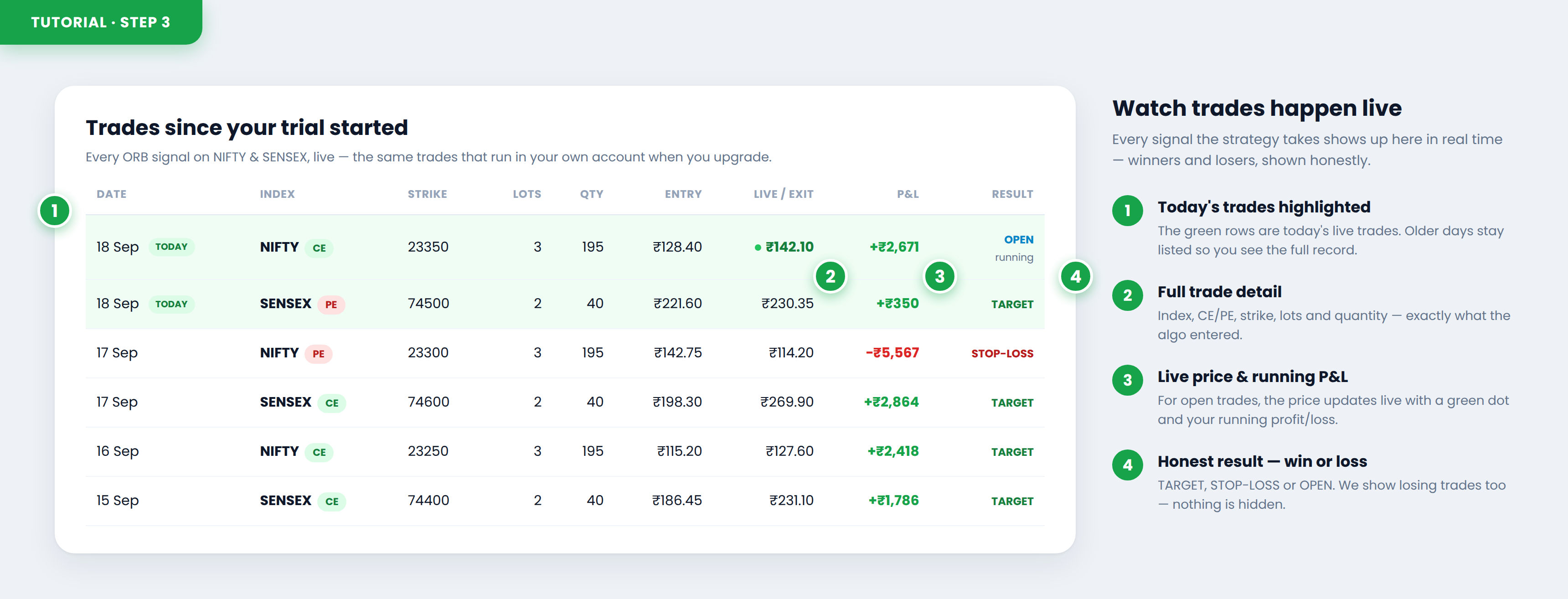Click the 'Today's trades highlighted' legend title

tap(1264, 207)
